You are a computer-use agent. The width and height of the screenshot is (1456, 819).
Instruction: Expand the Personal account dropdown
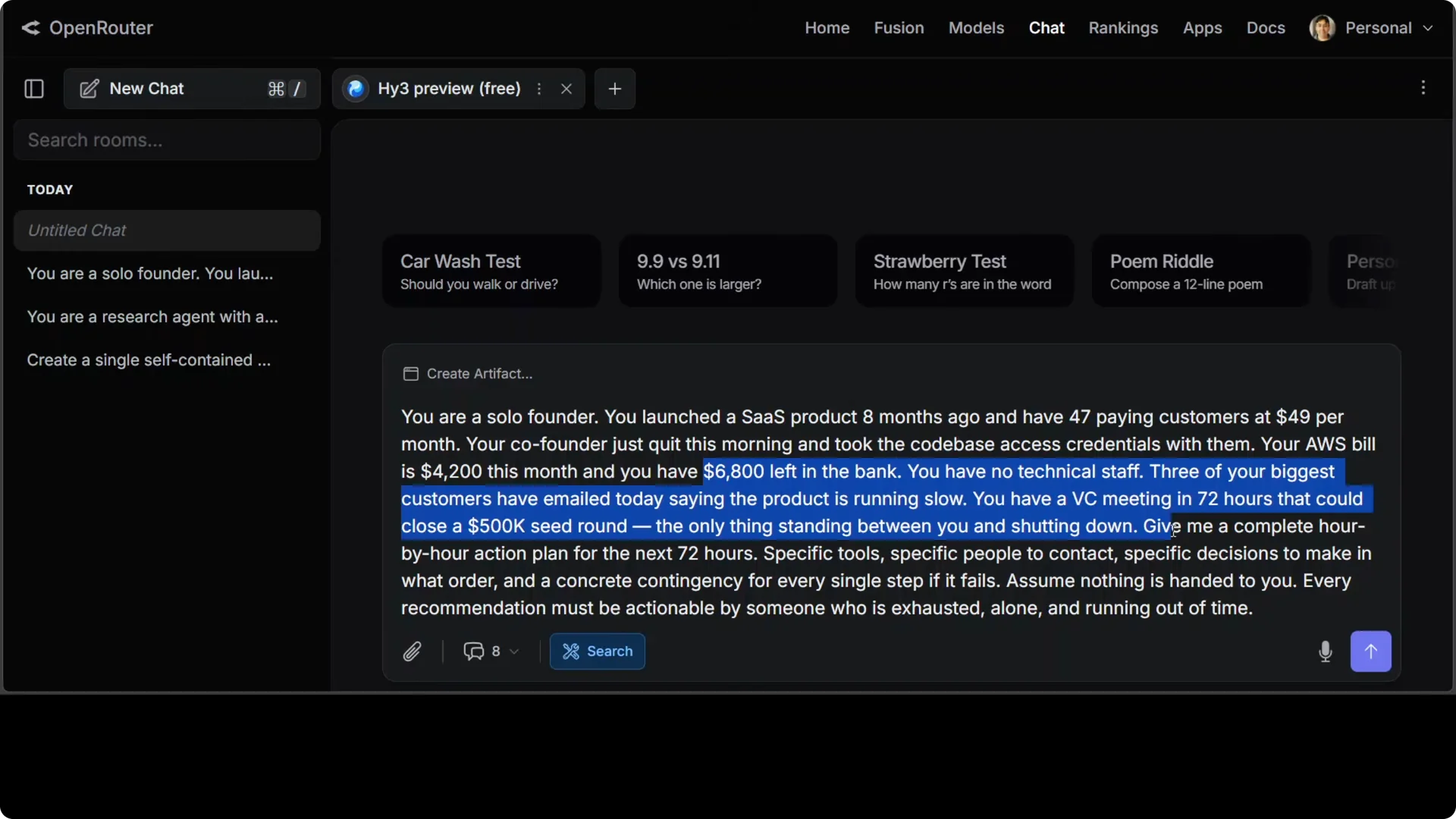point(1428,28)
